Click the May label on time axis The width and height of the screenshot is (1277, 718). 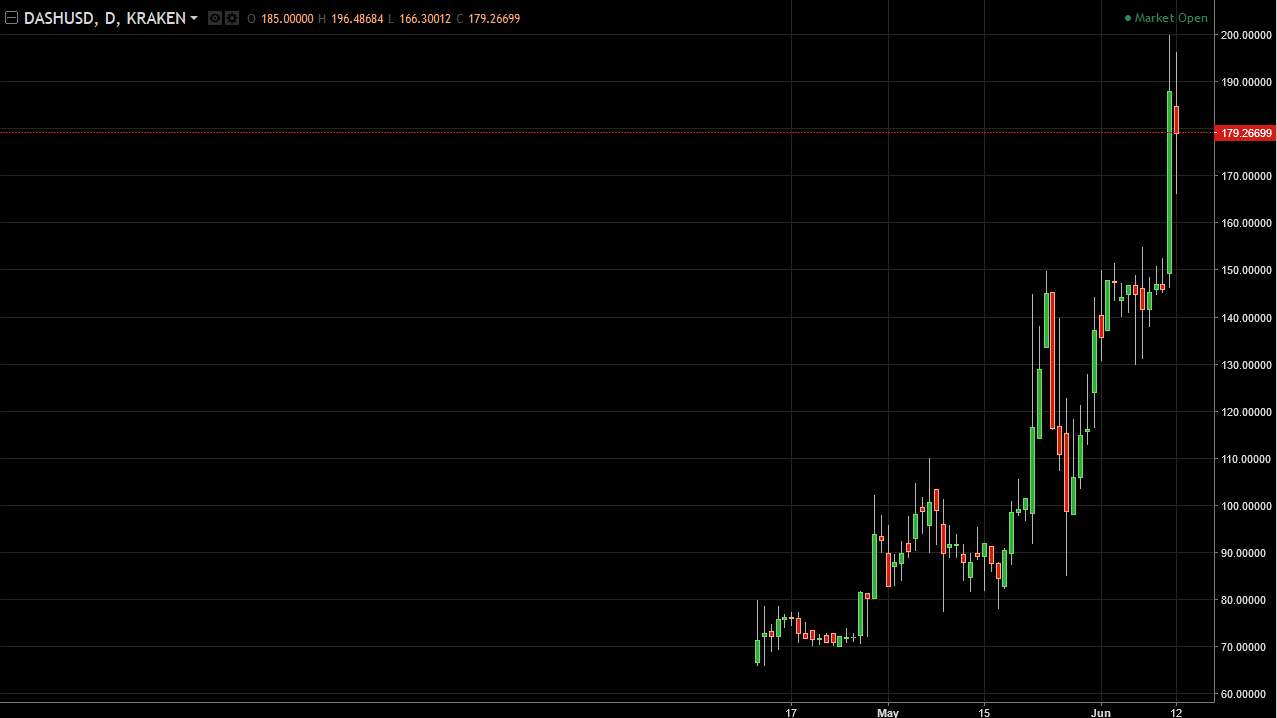click(888, 713)
